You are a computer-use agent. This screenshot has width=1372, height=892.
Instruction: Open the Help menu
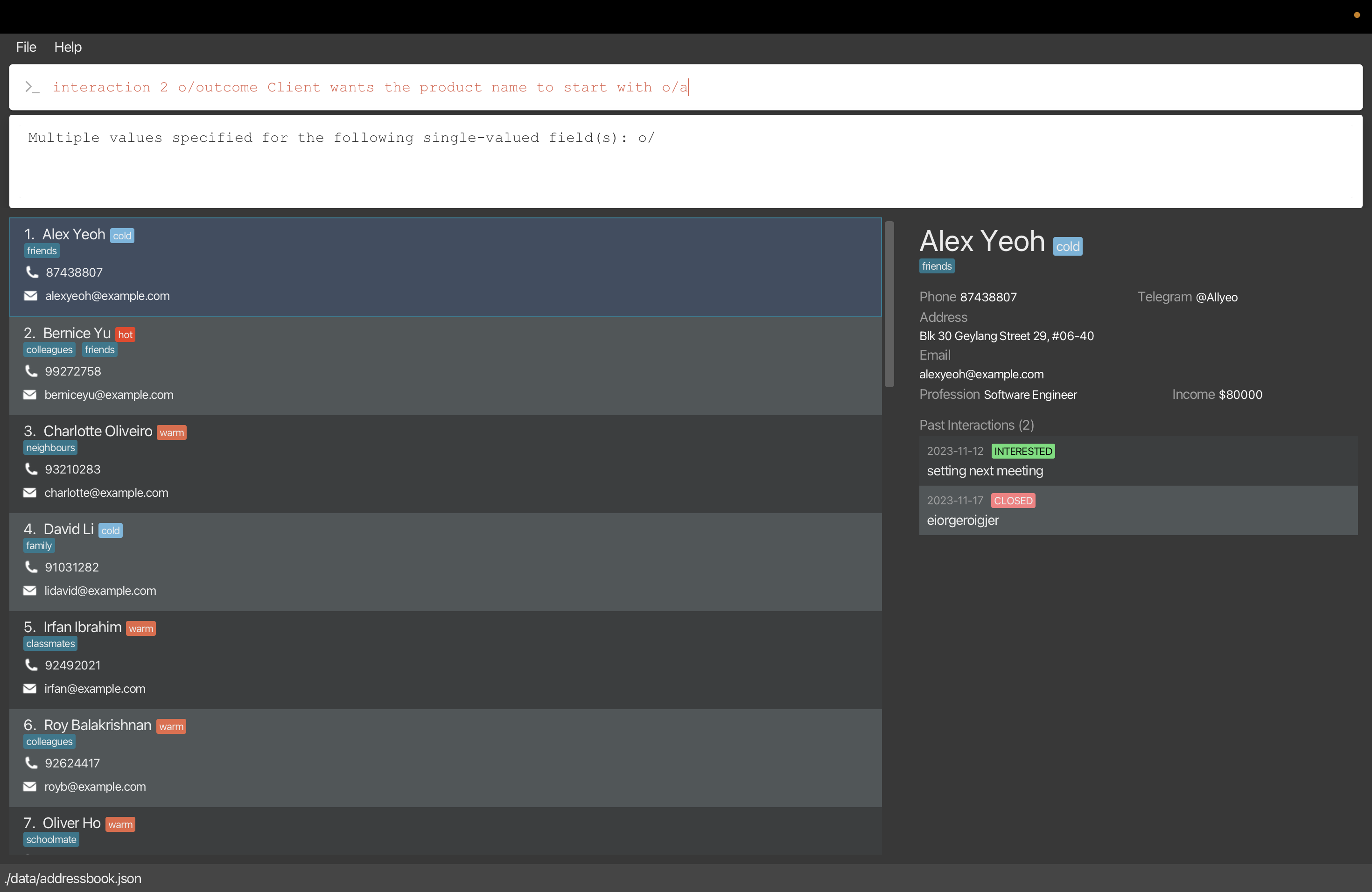tap(68, 47)
